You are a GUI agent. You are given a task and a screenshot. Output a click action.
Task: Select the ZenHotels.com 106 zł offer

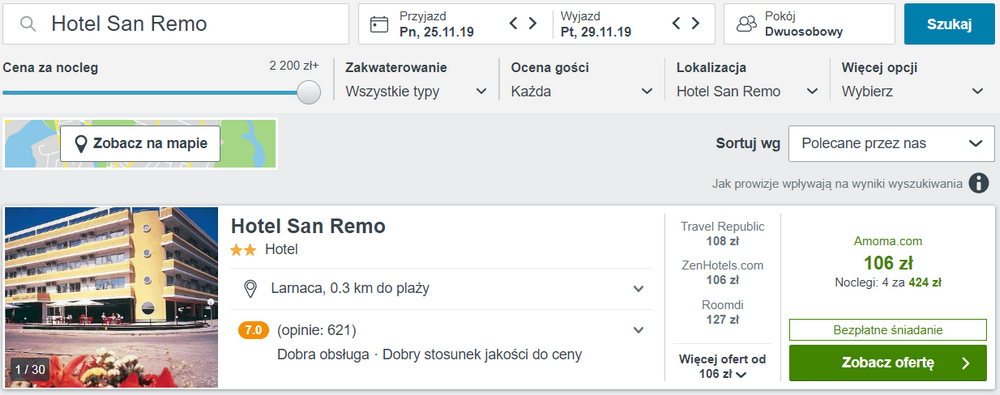coord(722,272)
